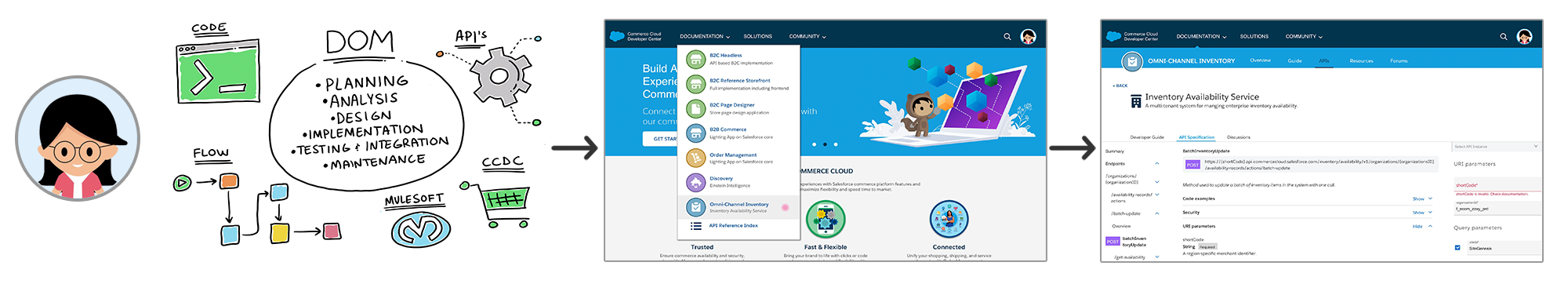Collapse the Endpoints tree in the sidebar

pos(1157,164)
